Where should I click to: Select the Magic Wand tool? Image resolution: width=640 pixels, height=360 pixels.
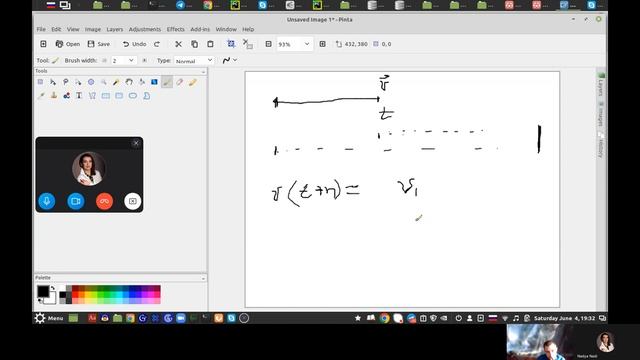pos(116,82)
